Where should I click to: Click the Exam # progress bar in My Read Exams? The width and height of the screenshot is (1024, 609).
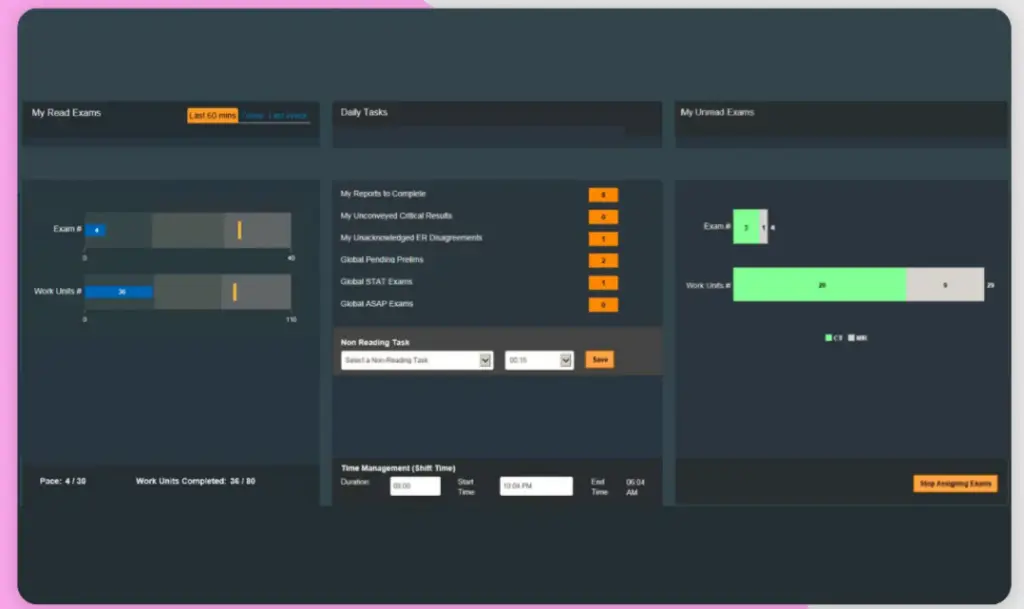point(188,229)
